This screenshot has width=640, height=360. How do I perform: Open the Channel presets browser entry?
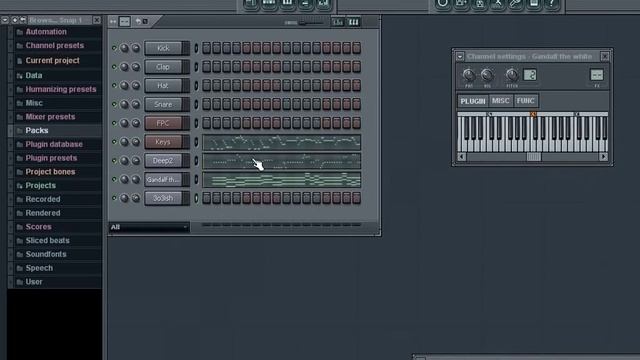click(x=55, y=46)
